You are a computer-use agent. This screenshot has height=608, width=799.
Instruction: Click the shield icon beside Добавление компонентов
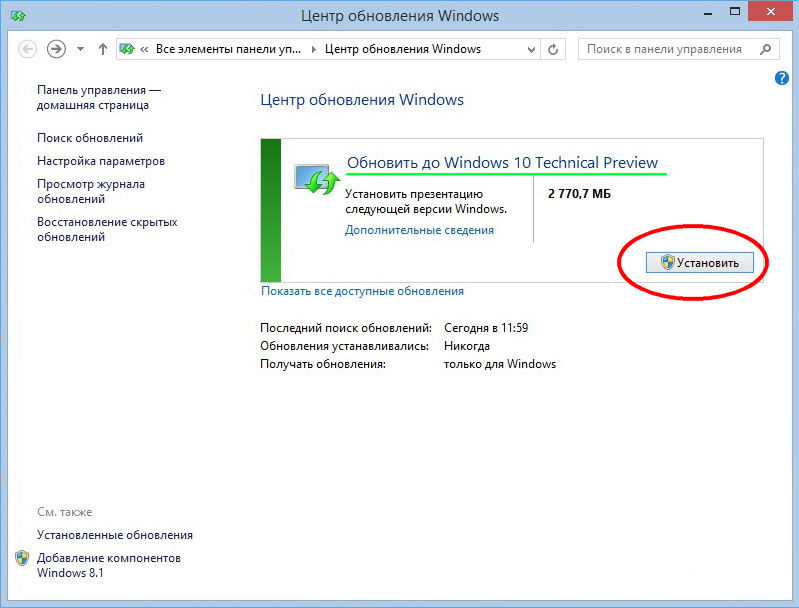pyautogui.click(x=22, y=558)
